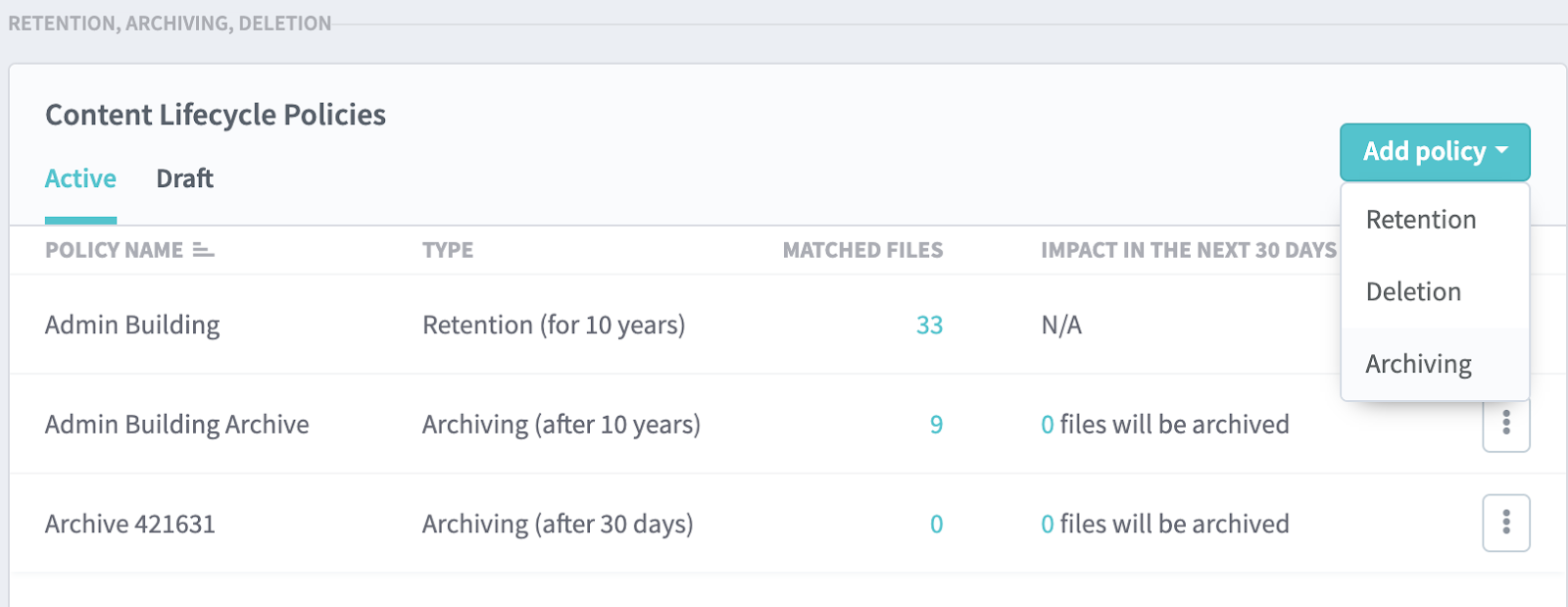The image size is (1568, 607).
Task: Open the 33 matched files link
Action: pos(929,325)
